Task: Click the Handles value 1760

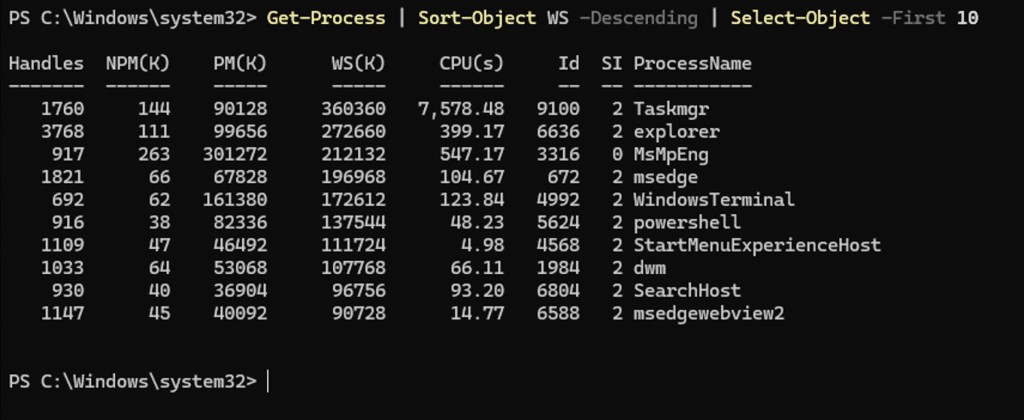Action: 63,109
